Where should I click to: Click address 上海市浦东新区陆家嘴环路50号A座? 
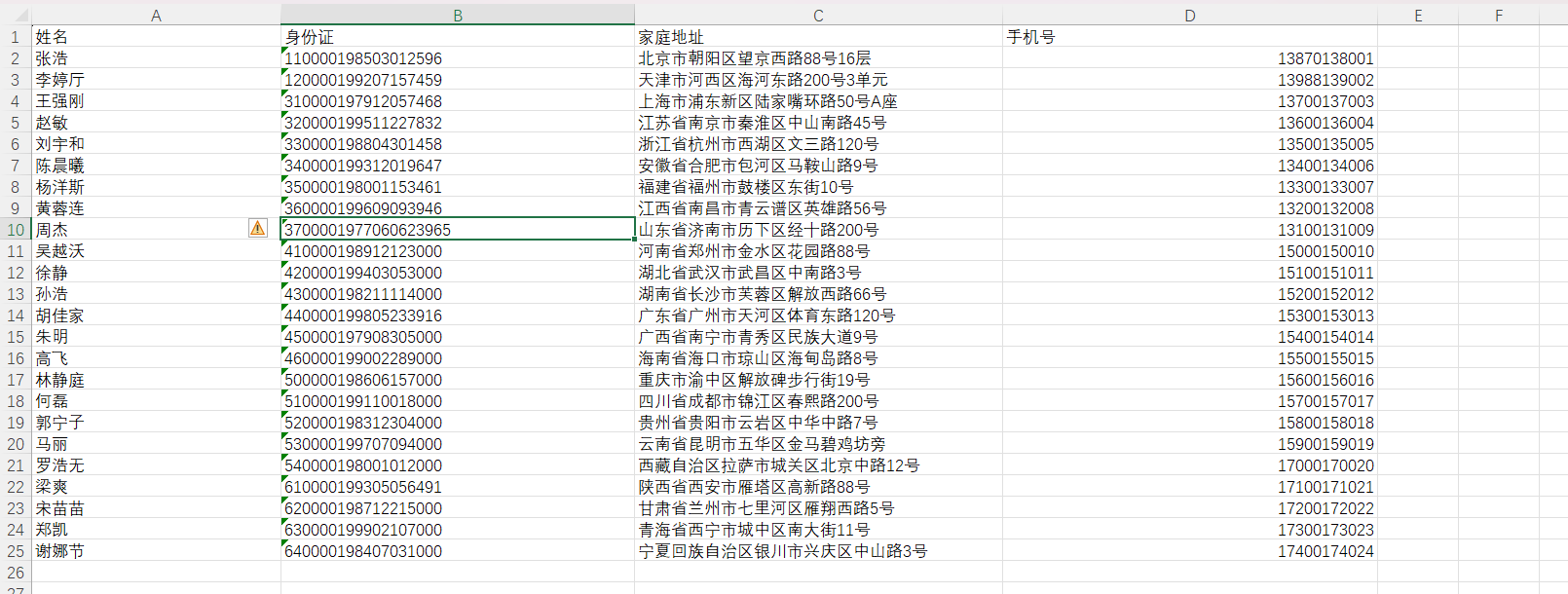point(818,101)
